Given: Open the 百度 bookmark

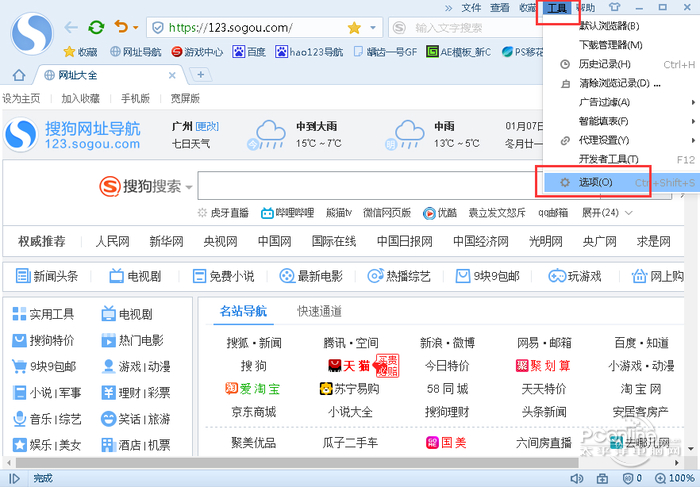Looking at the screenshot, I should tap(249, 52).
